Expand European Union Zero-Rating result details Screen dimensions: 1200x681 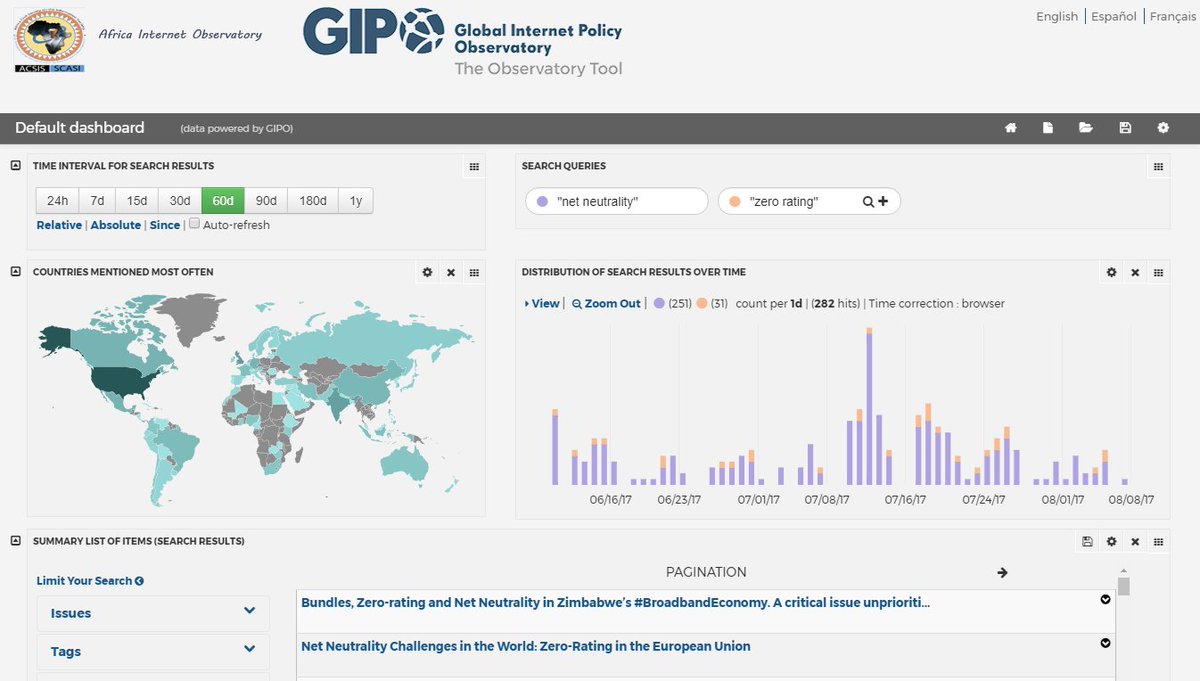1106,643
